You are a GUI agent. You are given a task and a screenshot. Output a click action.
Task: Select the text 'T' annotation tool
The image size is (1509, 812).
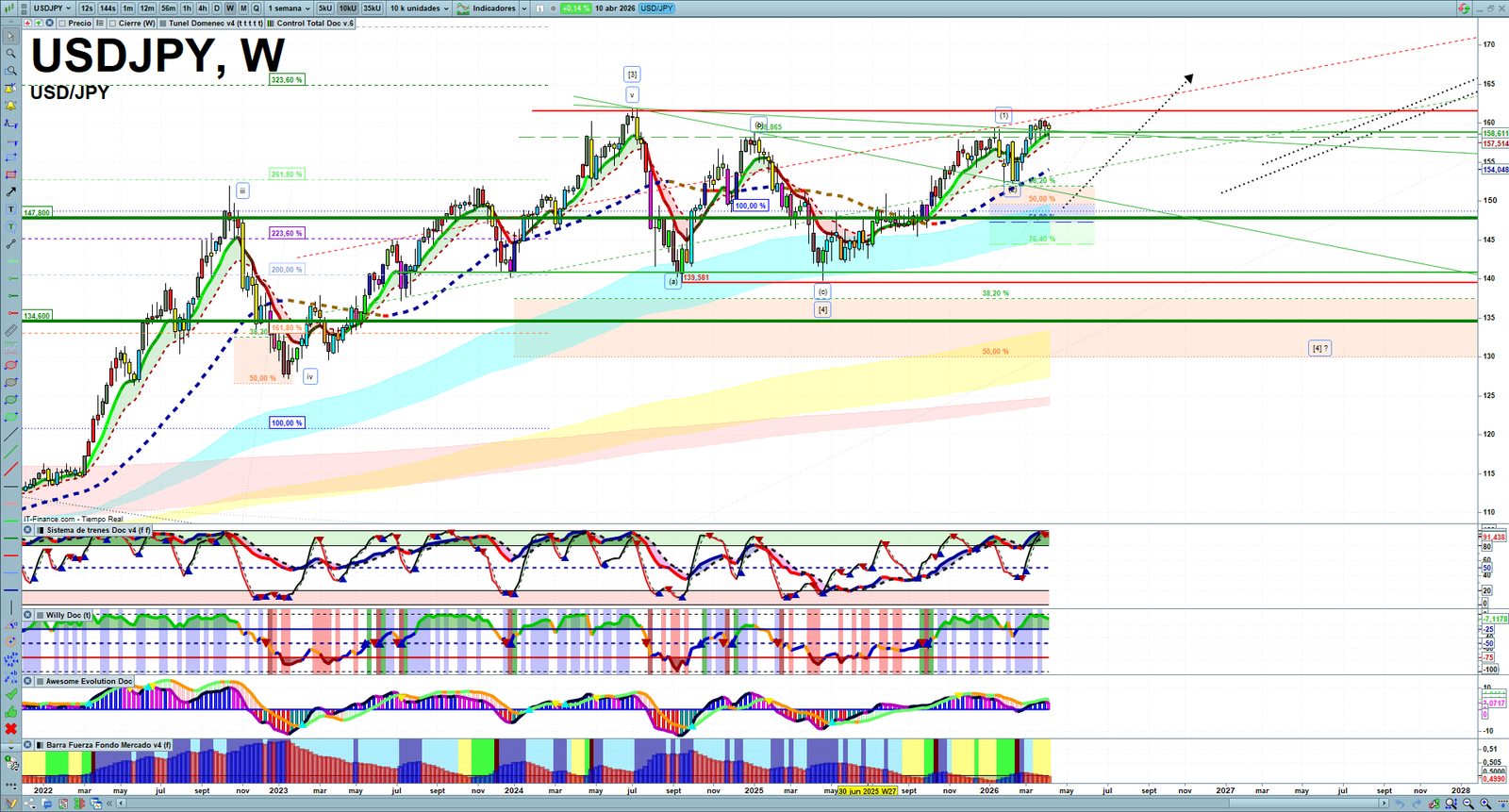11,209
